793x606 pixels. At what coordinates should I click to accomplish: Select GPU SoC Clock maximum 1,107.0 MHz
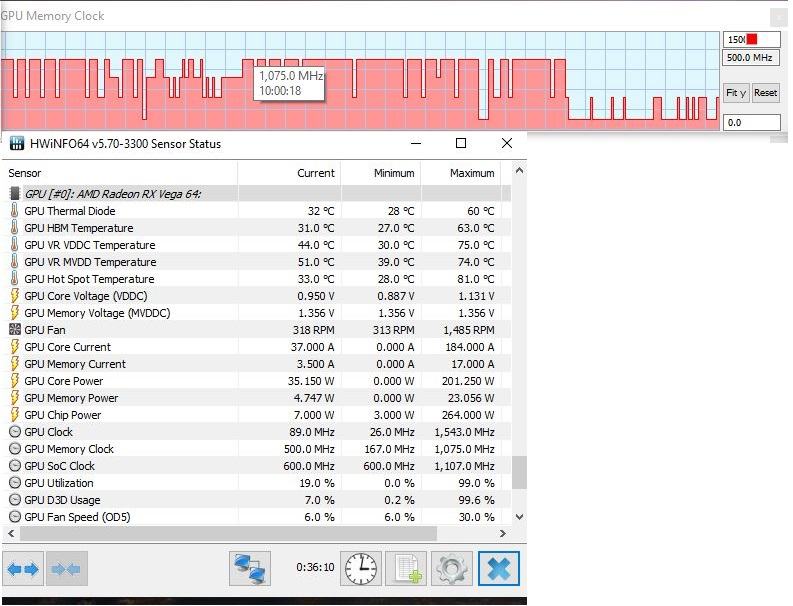click(x=464, y=466)
